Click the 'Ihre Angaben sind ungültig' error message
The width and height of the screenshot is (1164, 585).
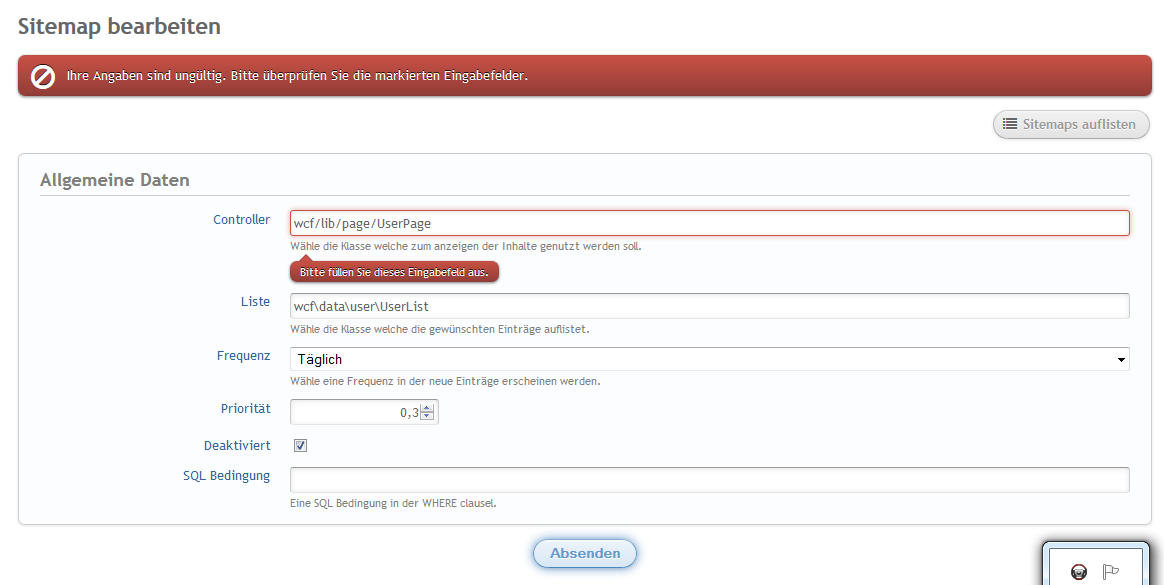(296, 76)
